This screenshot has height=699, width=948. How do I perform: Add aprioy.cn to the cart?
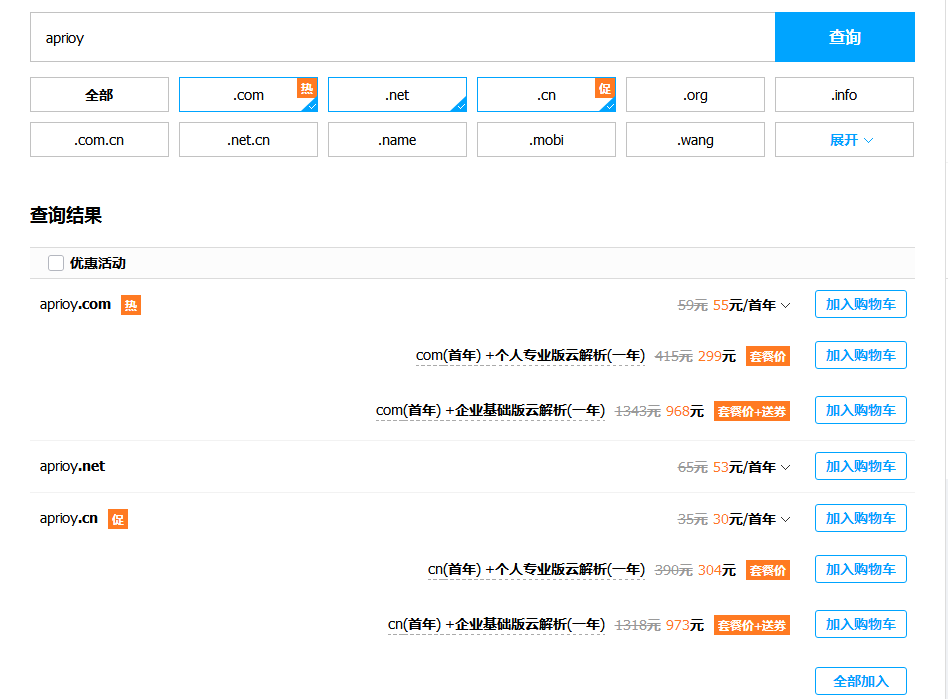(860, 518)
